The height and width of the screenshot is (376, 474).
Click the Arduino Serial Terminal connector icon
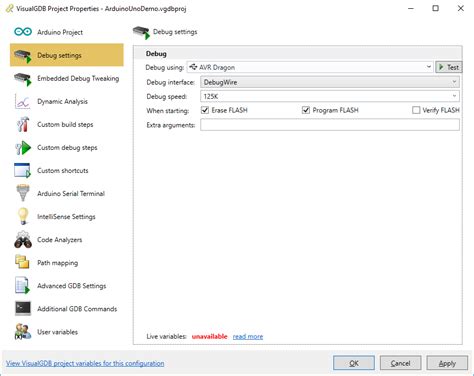pyautogui.click(x=23, y=193)
